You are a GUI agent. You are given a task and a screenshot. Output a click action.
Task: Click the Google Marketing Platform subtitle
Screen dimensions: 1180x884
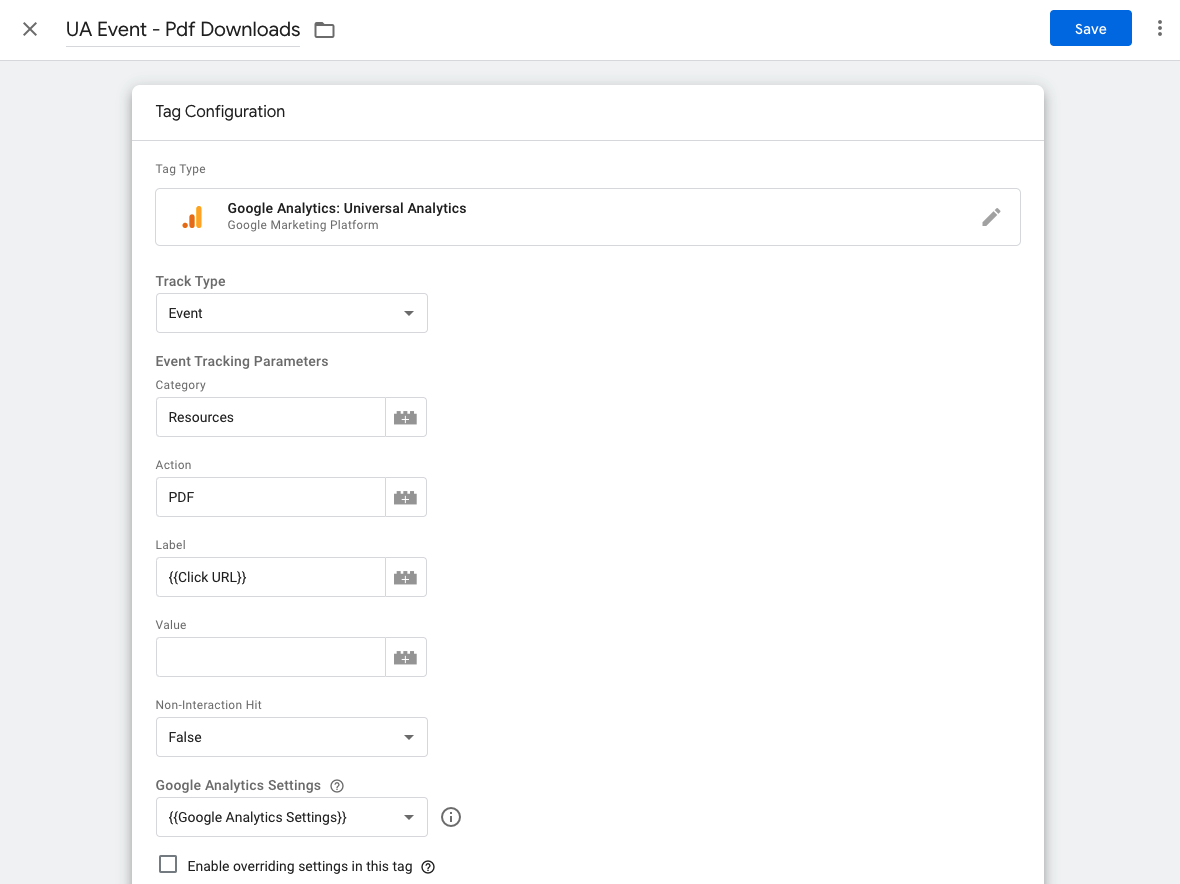coord(303,225)
